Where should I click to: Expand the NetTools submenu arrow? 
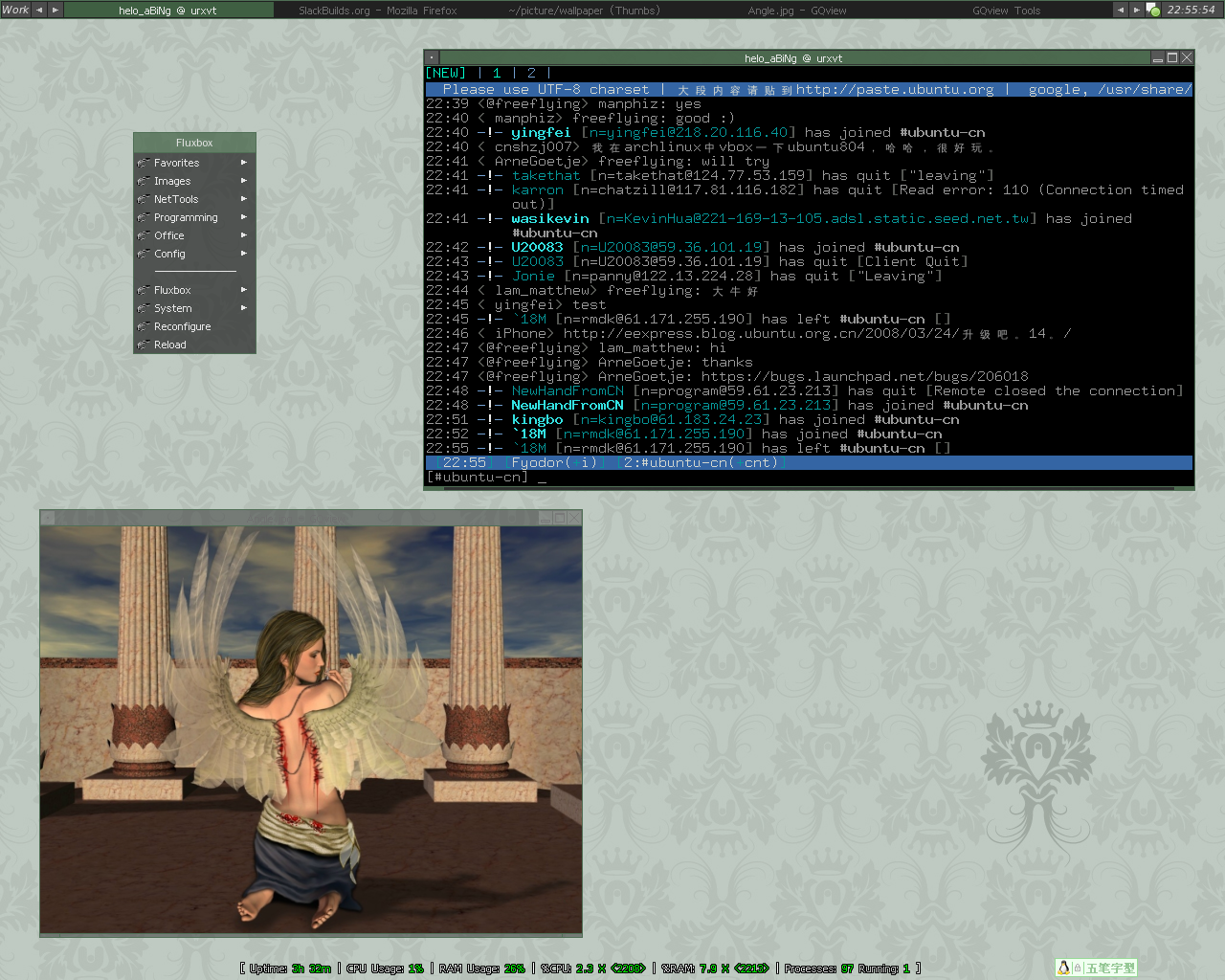[x=244, y=199]
